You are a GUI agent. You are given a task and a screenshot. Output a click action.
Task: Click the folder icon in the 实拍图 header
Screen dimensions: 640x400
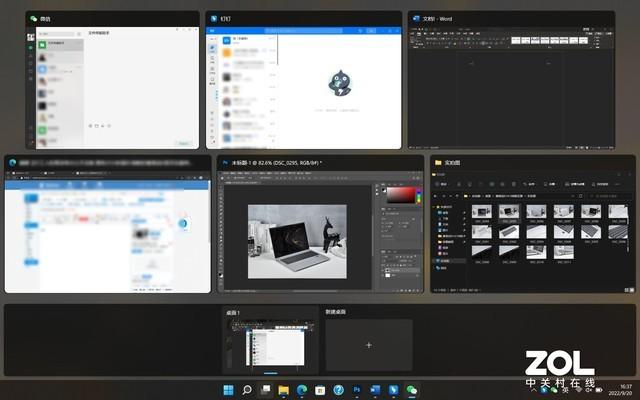coord(438,162)
